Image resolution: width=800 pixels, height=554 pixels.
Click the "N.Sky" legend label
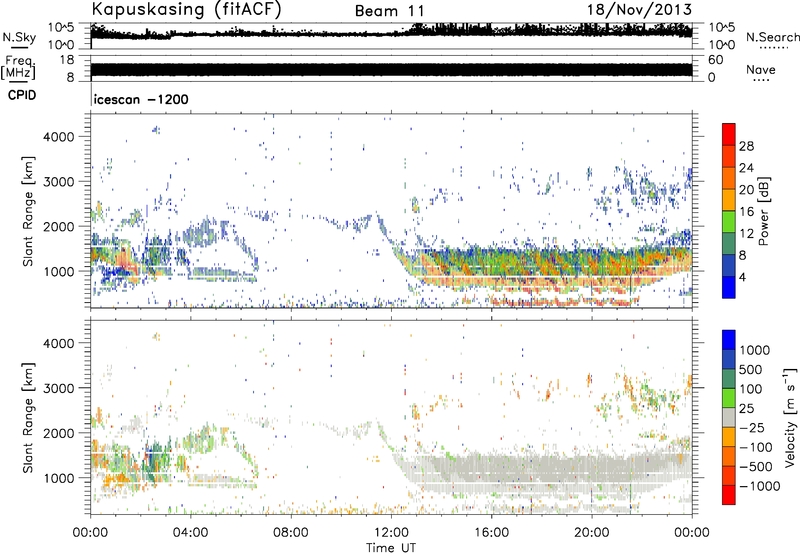(19, 37)
